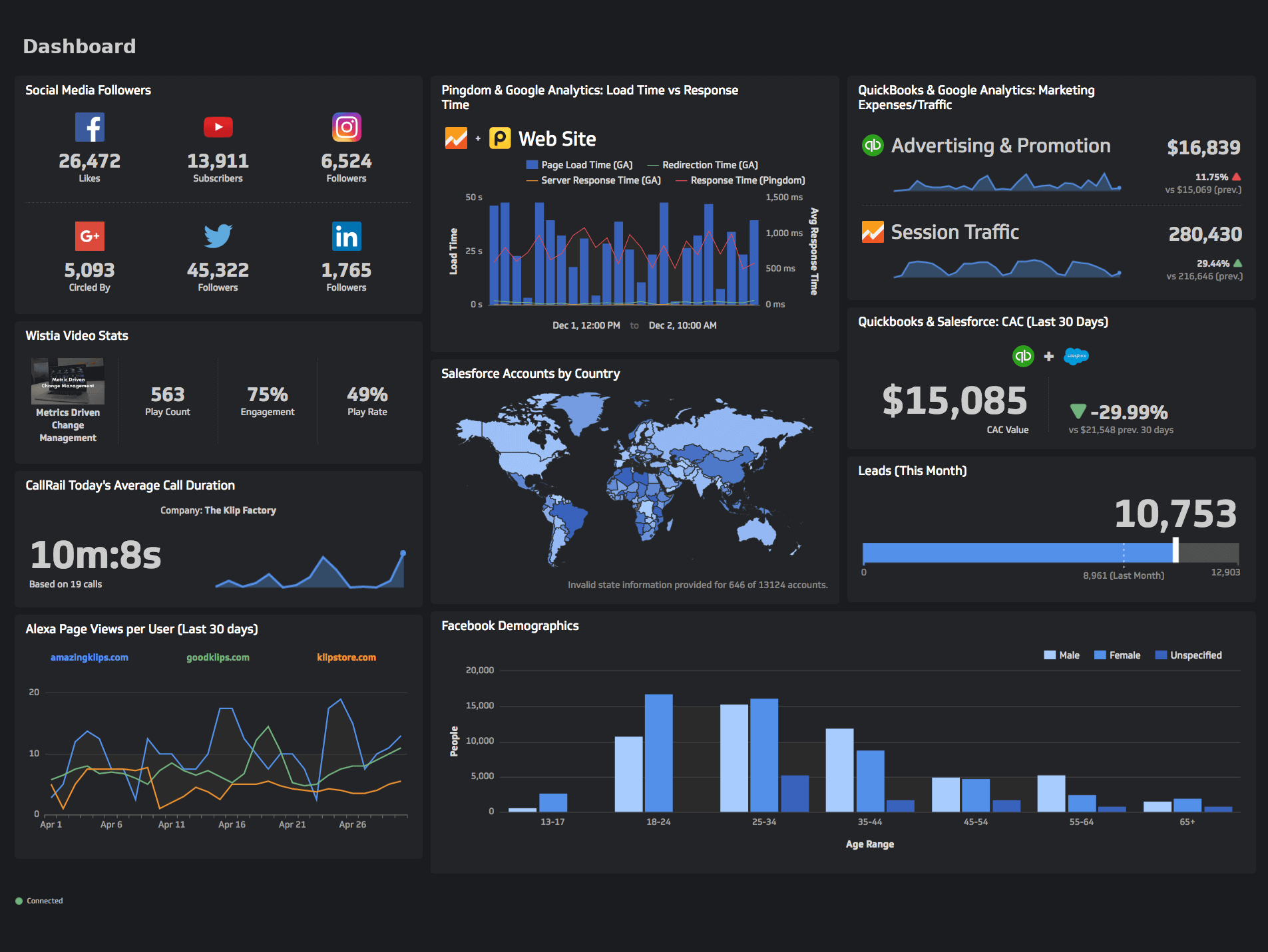Click the green up arrow beside 29.44%

click(x=1237, y=263)
